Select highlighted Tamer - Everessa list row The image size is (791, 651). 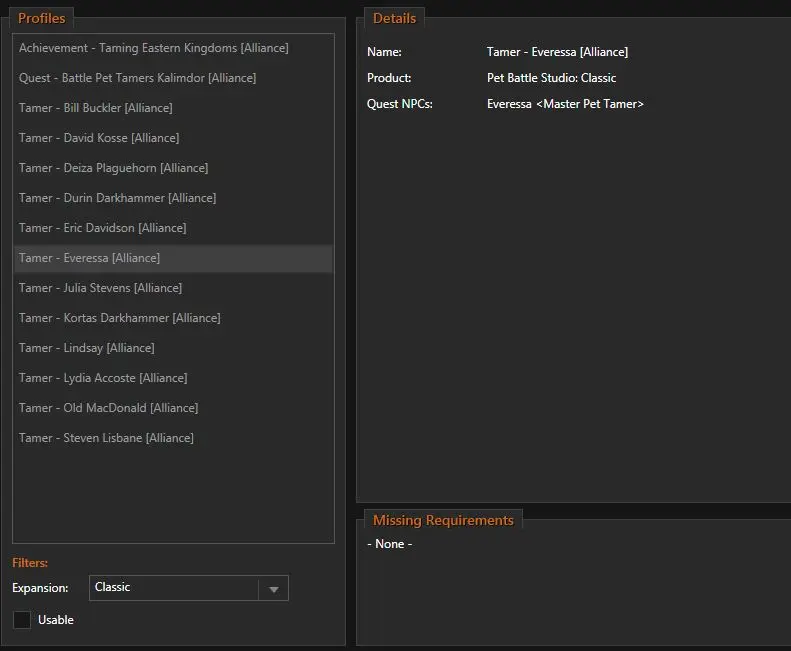[x=173, y=258]
